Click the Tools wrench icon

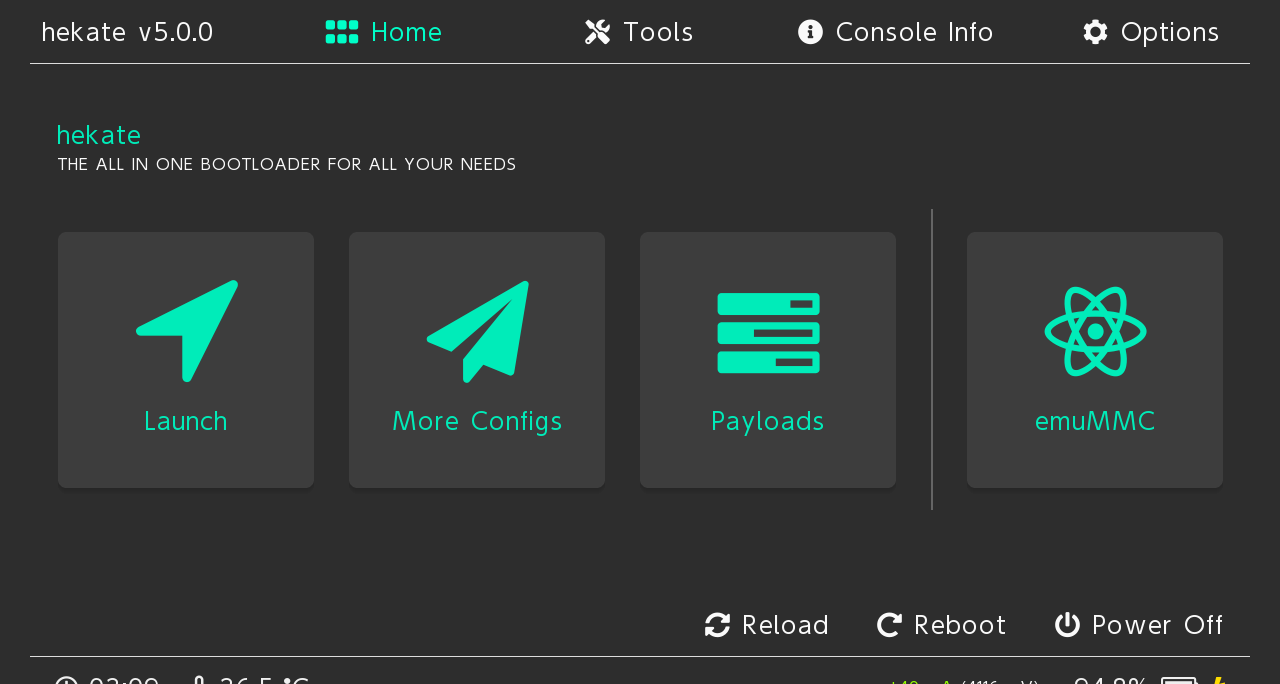[x=598, y=32]
